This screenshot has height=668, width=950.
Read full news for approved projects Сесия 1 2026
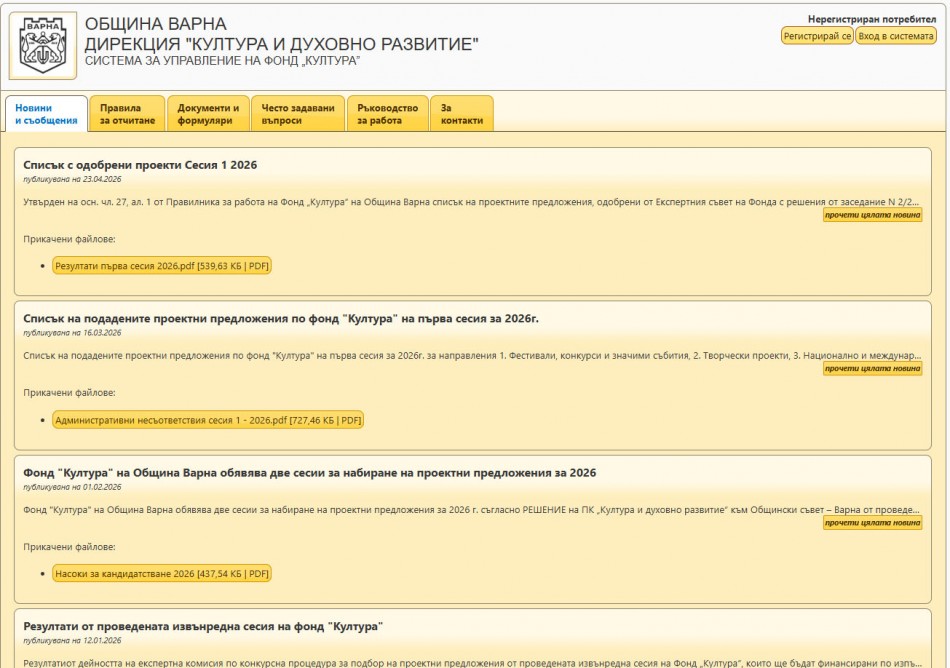point(872,215)
